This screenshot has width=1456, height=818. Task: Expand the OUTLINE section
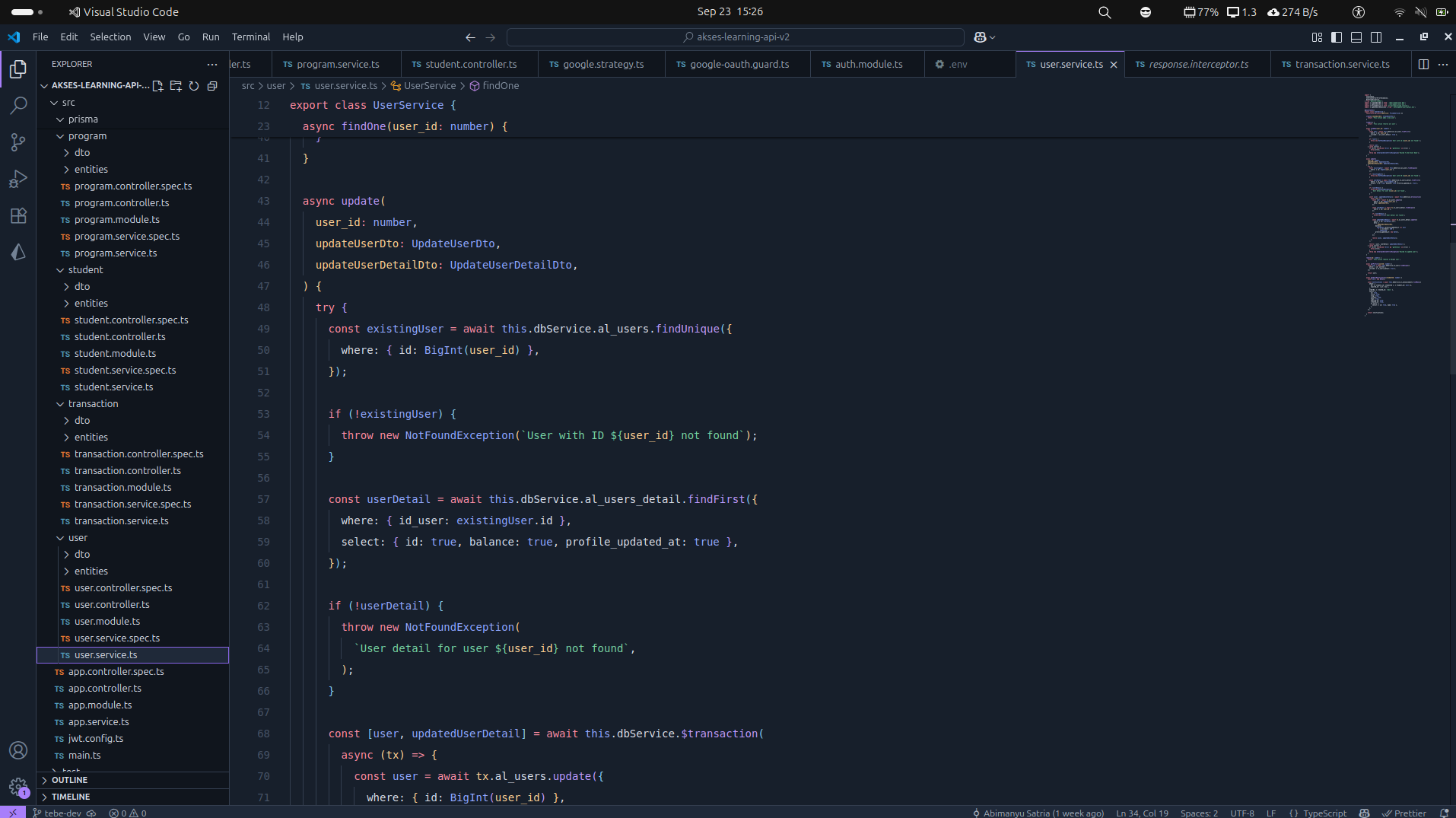pyautogui.click(x=69, y=780)
